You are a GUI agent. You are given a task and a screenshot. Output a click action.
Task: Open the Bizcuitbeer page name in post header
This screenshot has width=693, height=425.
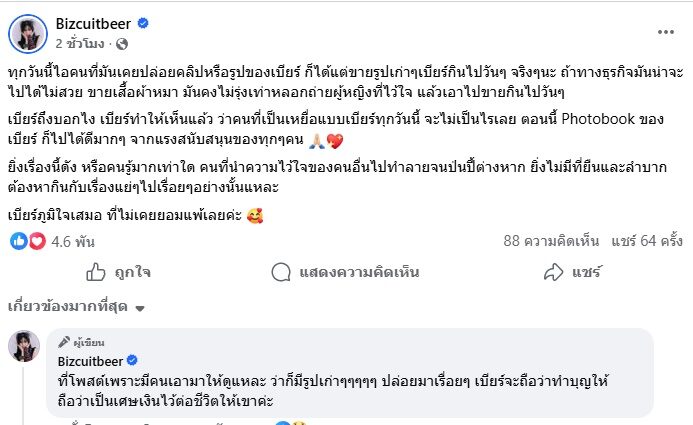[x=95, y=24]
